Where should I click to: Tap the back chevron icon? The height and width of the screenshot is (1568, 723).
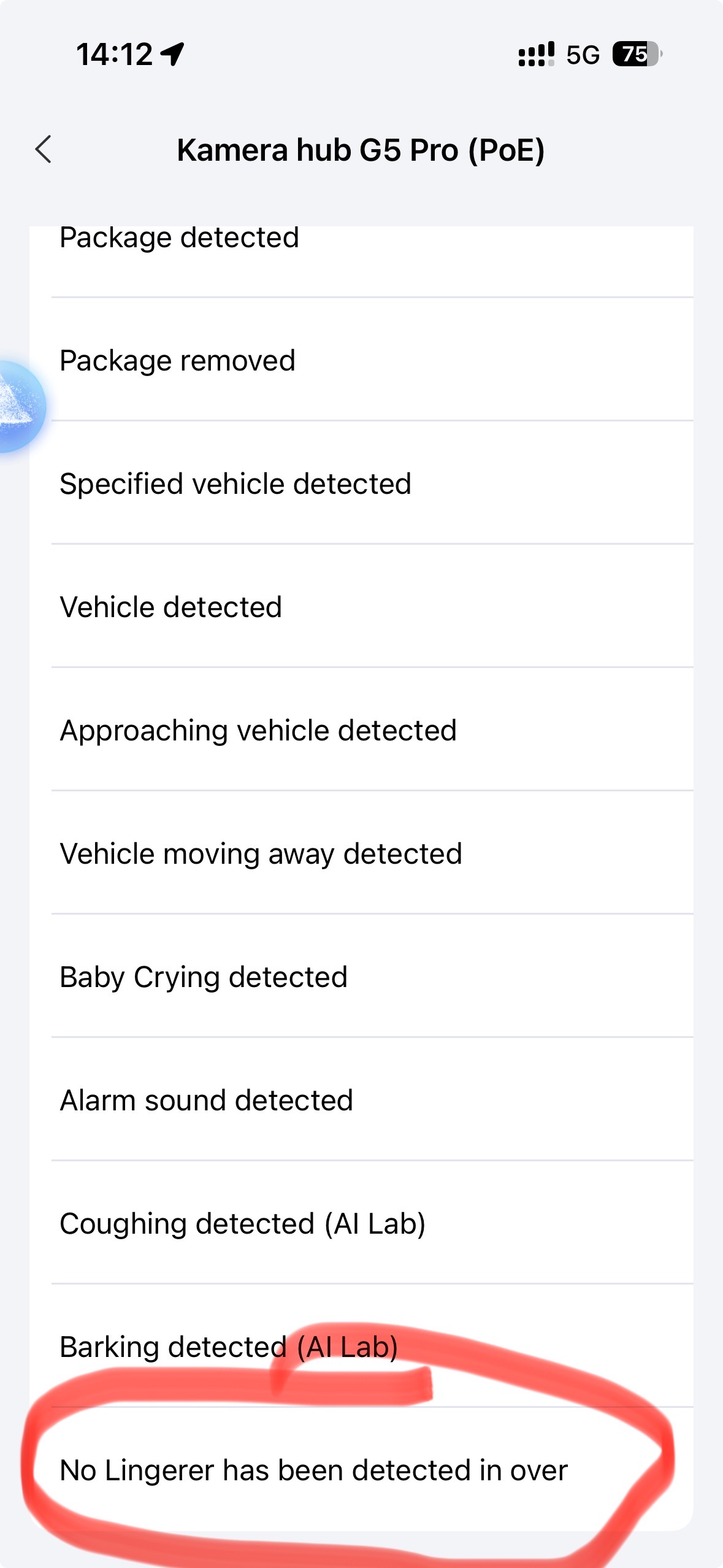(43, 150)
